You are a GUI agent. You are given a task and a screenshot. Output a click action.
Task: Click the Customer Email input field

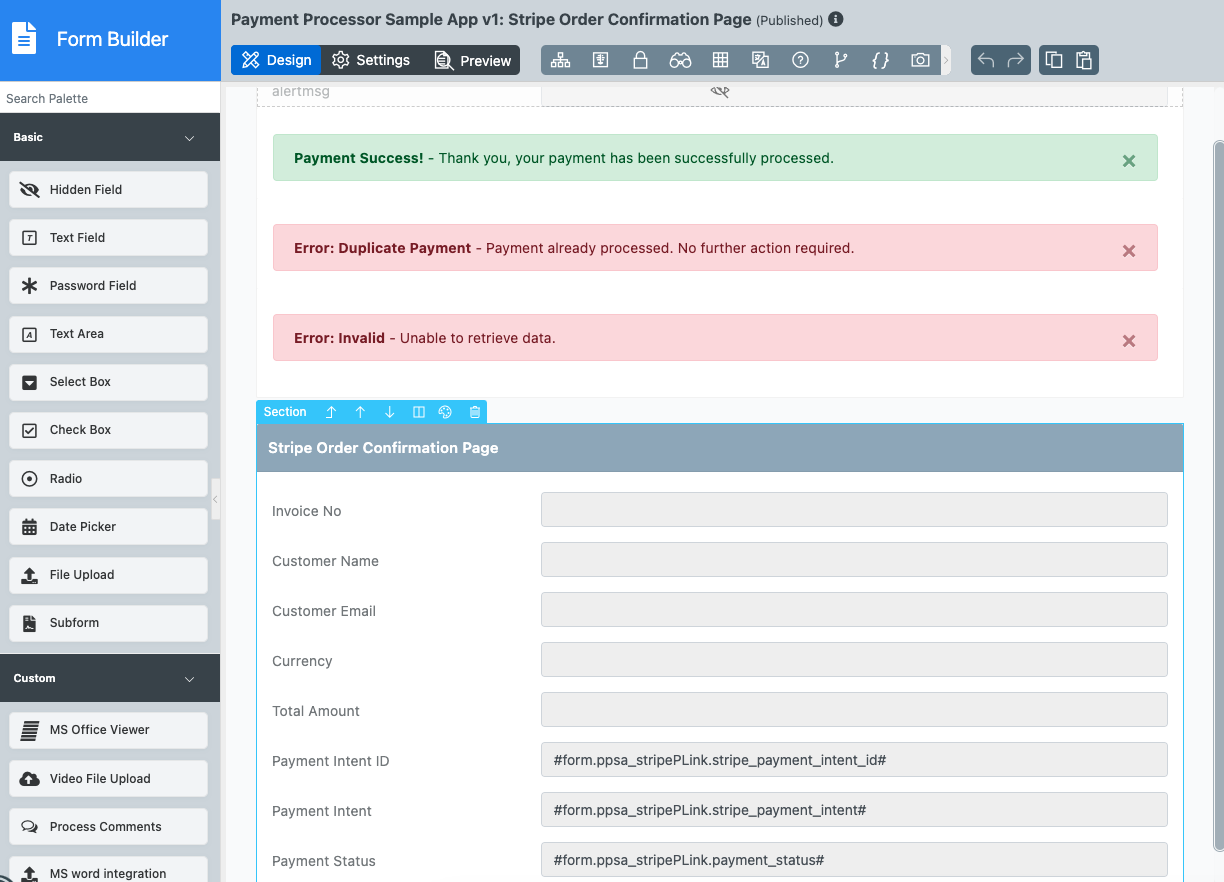click(x=854, y=609)
